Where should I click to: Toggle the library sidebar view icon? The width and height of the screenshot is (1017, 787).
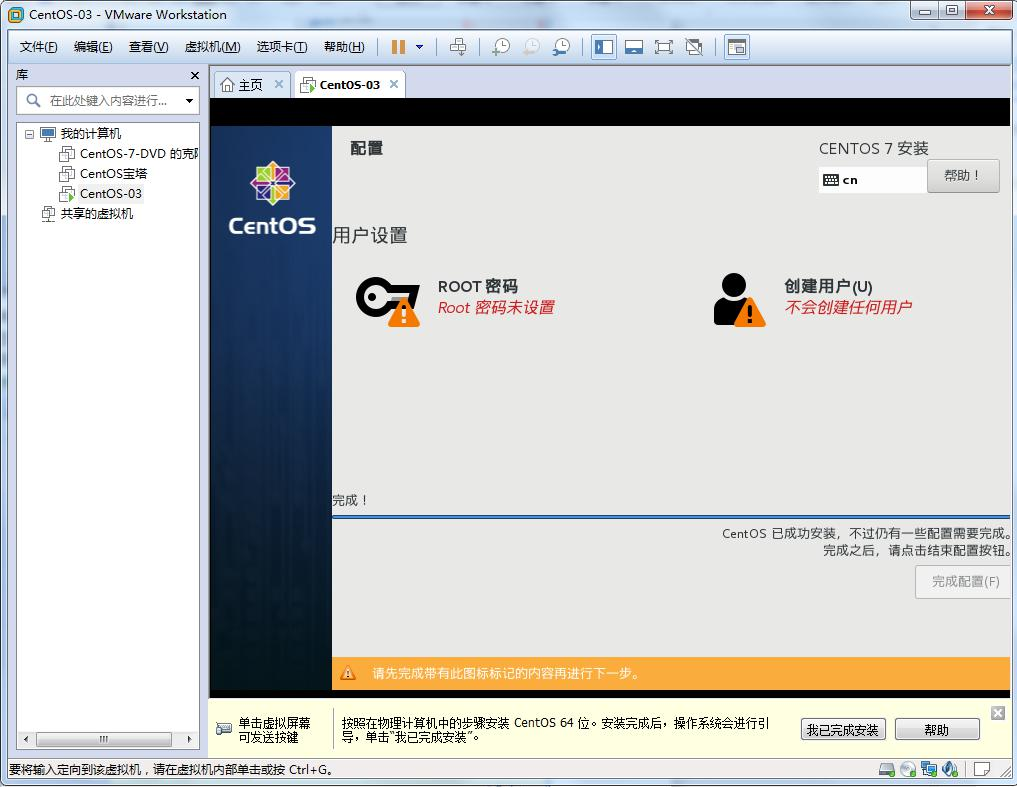coord(604,47)
